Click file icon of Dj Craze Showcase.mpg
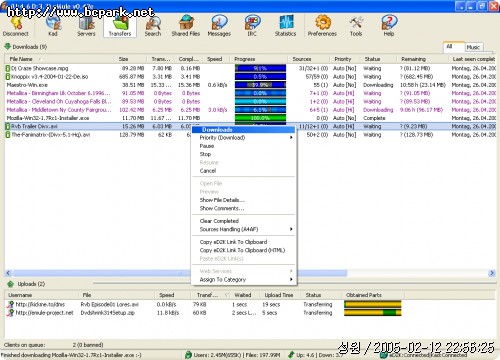 (8, 68)
